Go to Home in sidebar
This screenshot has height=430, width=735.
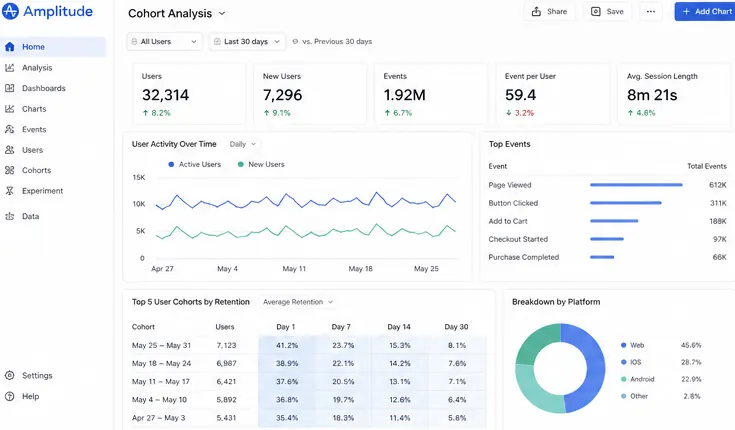53,47
